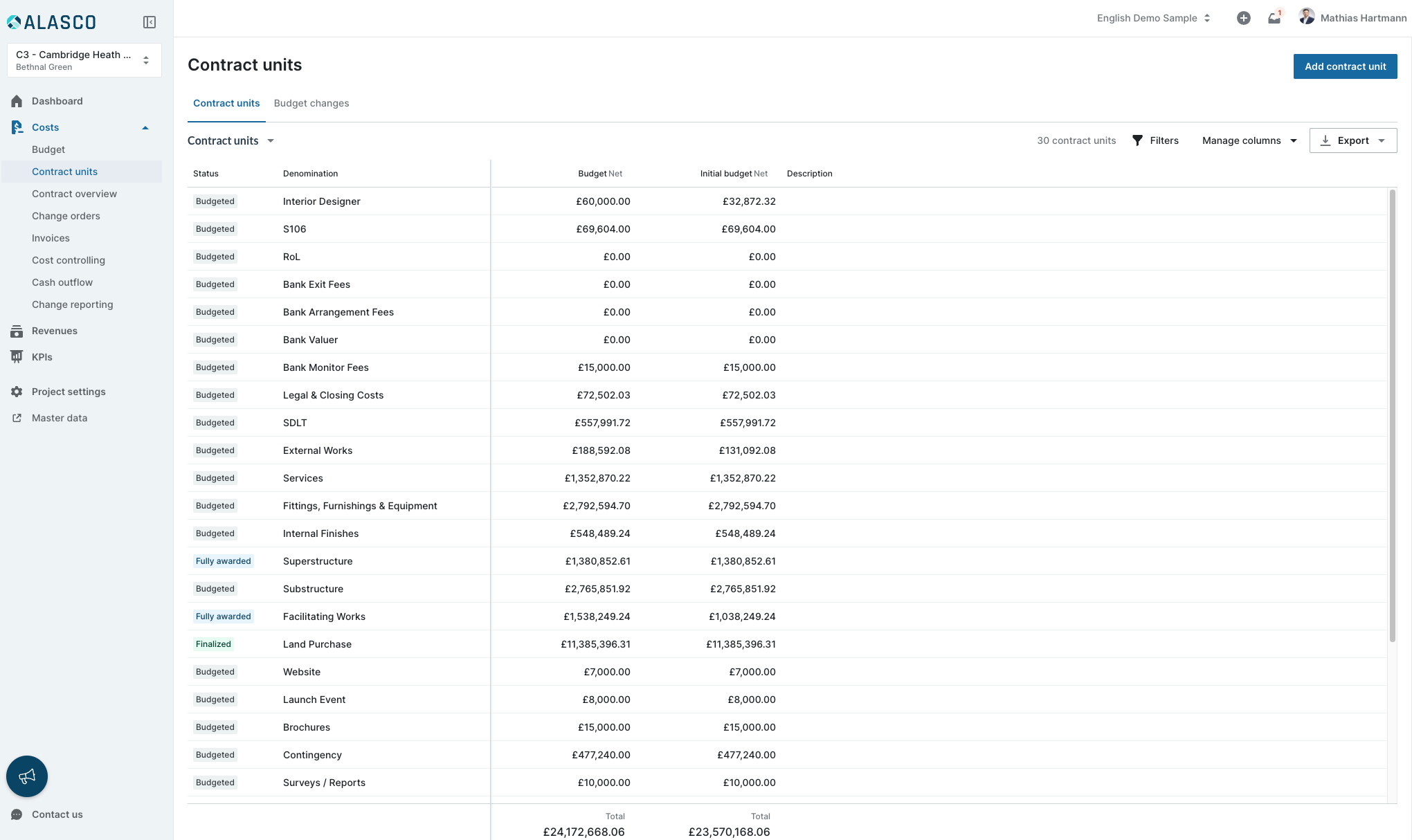Viewport: 1412px width, 840px height.
Task: Open the Filters funnel option
Action: (x=1155, y=140)
